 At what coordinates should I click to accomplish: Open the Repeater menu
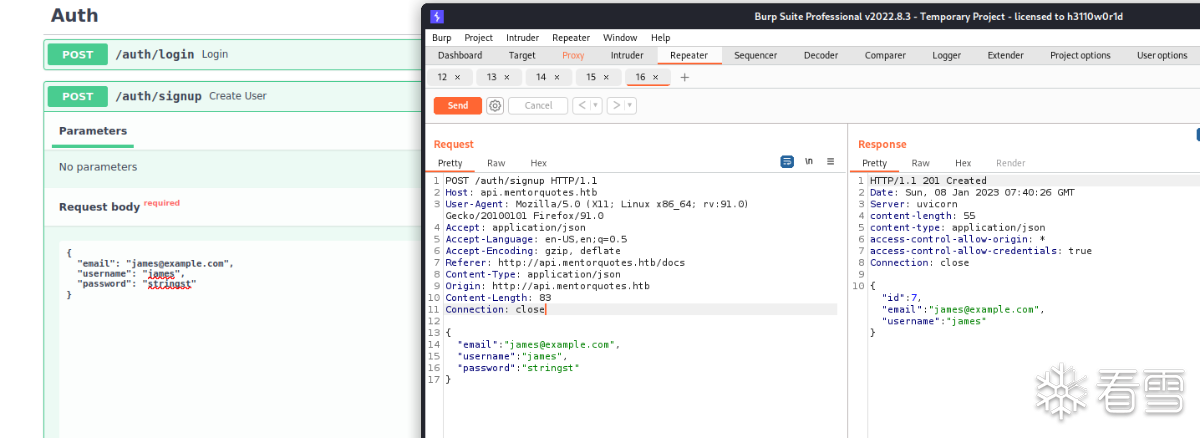pyautogui.click(x=571, y=38)
